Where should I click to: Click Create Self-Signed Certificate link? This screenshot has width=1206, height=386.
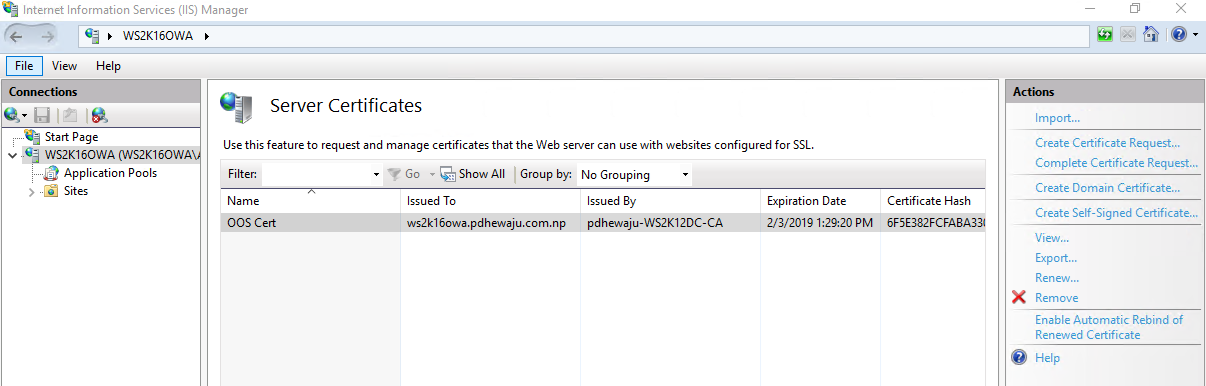pyautogui.click(x=1116, y=213)
